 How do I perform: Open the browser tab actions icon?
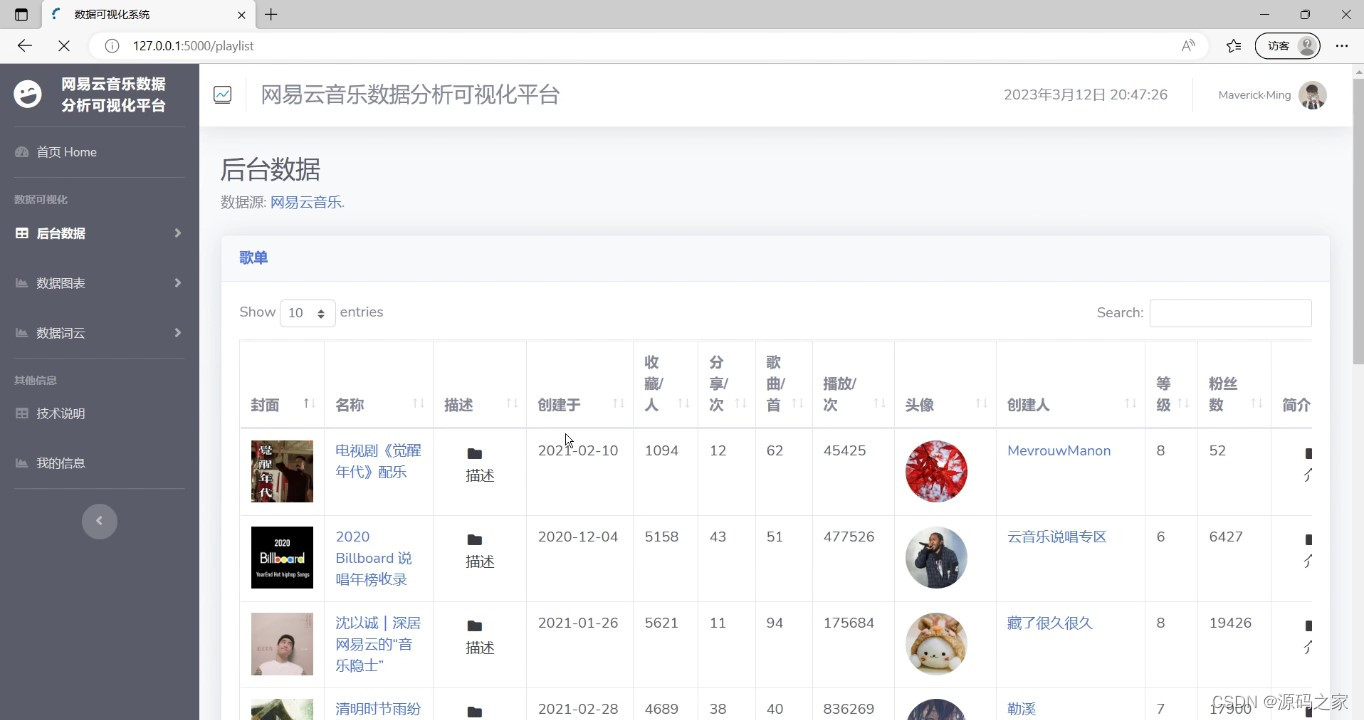point(21,15)
